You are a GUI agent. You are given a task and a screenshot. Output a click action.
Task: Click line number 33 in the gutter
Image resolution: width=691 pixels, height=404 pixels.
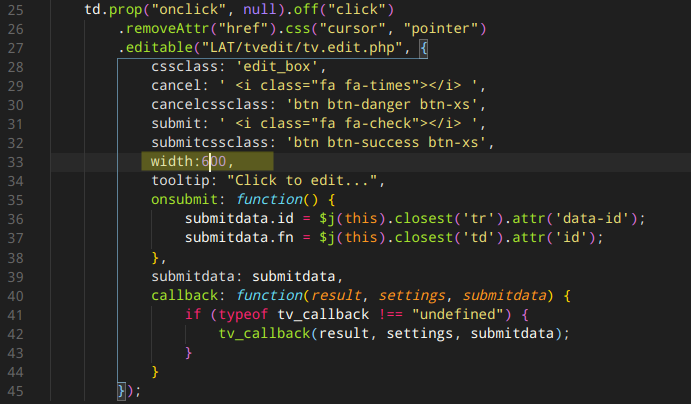tap(15, 162)
